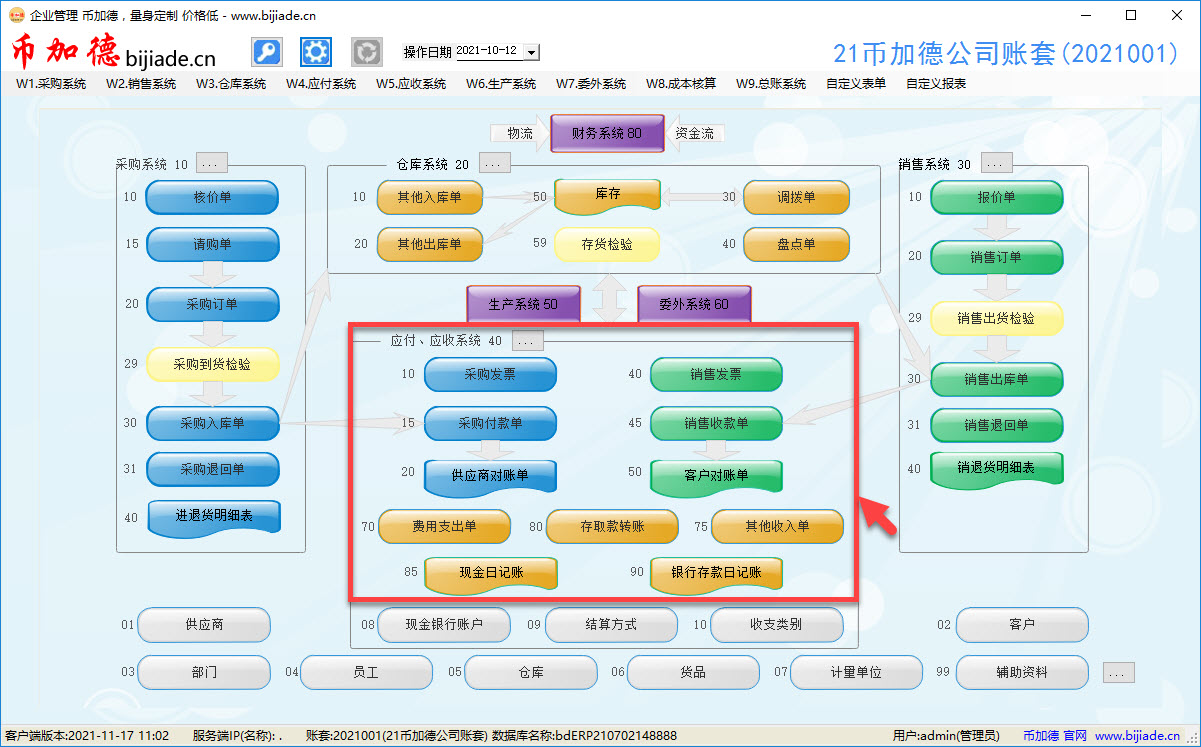Open the 银行存款日记账 bank journal node

716,573
